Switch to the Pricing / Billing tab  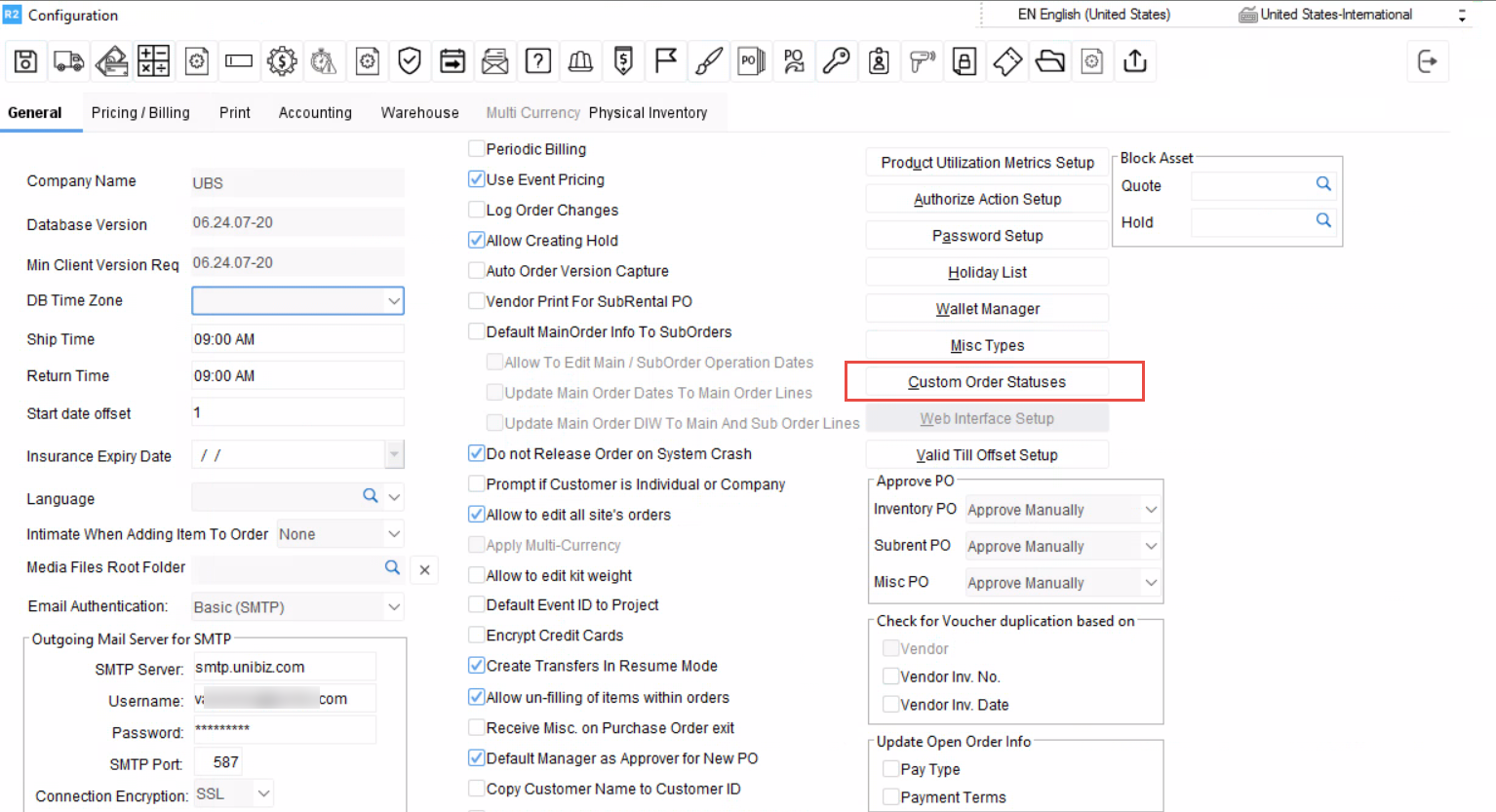140,113
